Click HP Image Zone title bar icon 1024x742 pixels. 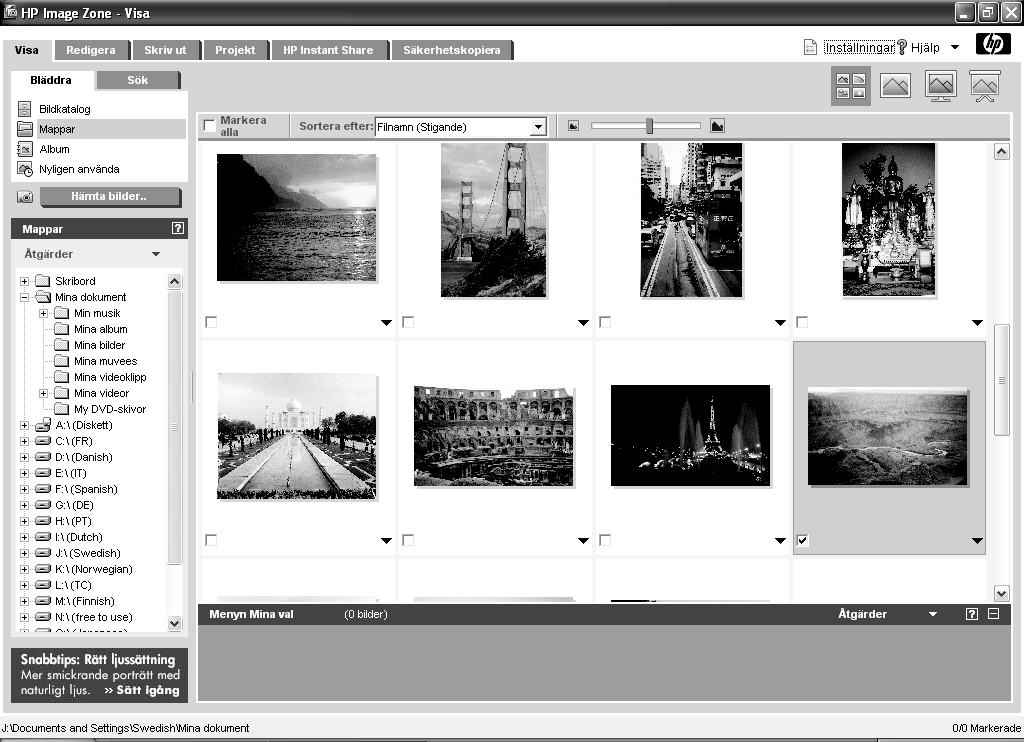pyautogui.click(x=10, y=11)
